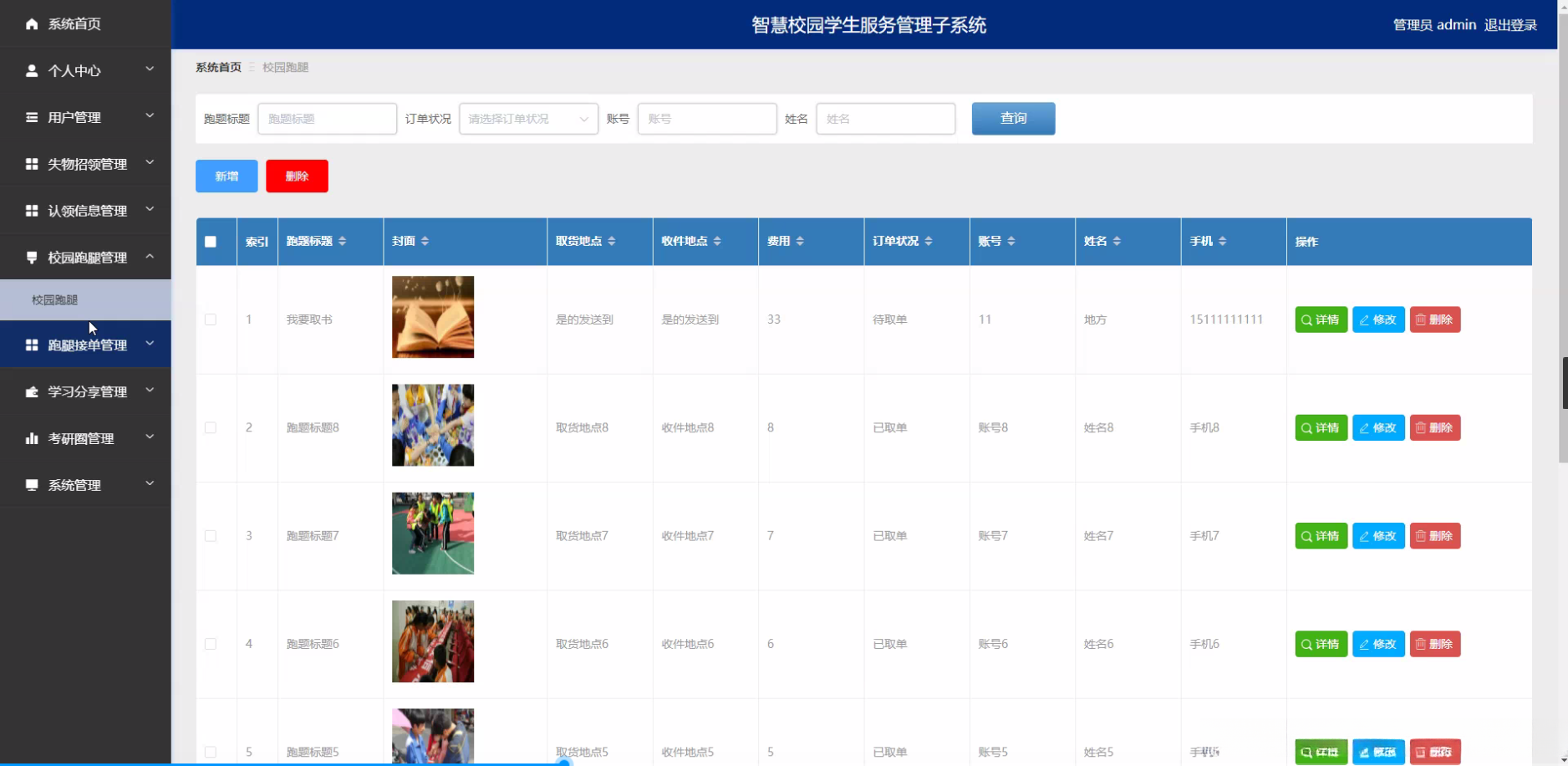Check the box for row 跑题标题7
The width and height of the screenshot is (1568, 766).
(x=211, y=536)
